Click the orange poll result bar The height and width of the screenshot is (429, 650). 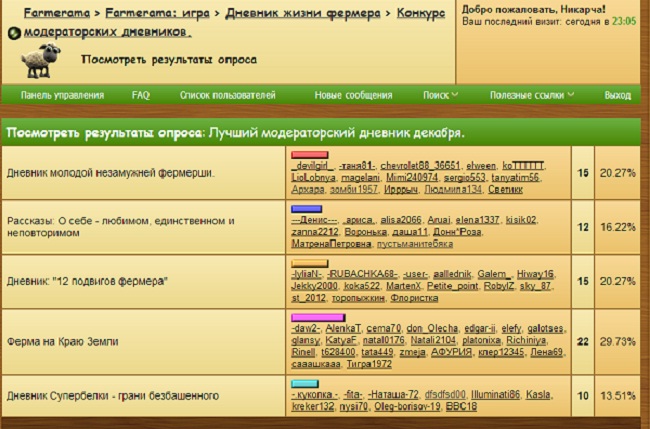[x=310, y=263]
